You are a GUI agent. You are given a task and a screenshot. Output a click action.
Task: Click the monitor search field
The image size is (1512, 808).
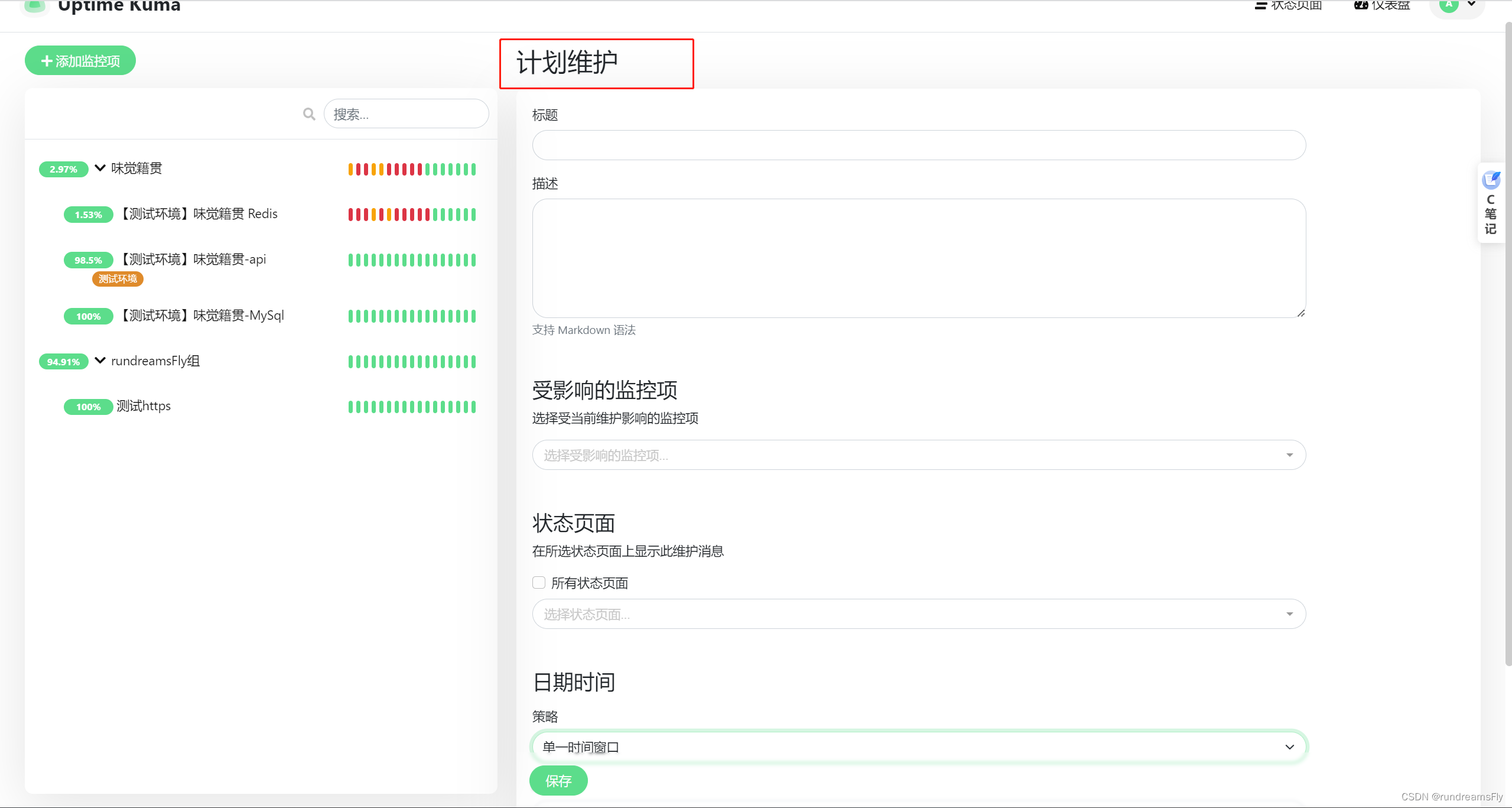pyautogui.click(x=407, y=114)
